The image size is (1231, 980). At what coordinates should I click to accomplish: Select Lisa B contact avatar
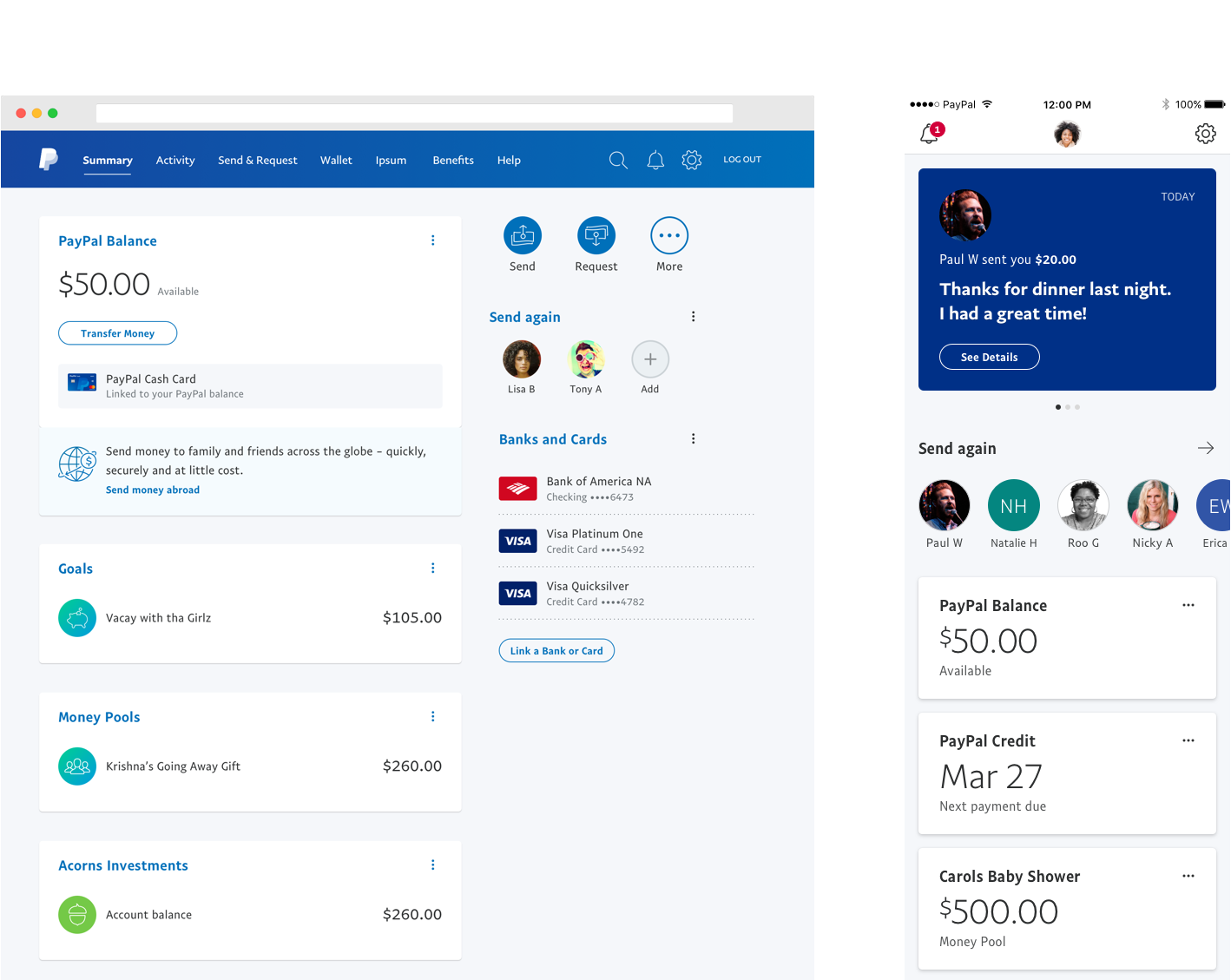click(522, 359)
